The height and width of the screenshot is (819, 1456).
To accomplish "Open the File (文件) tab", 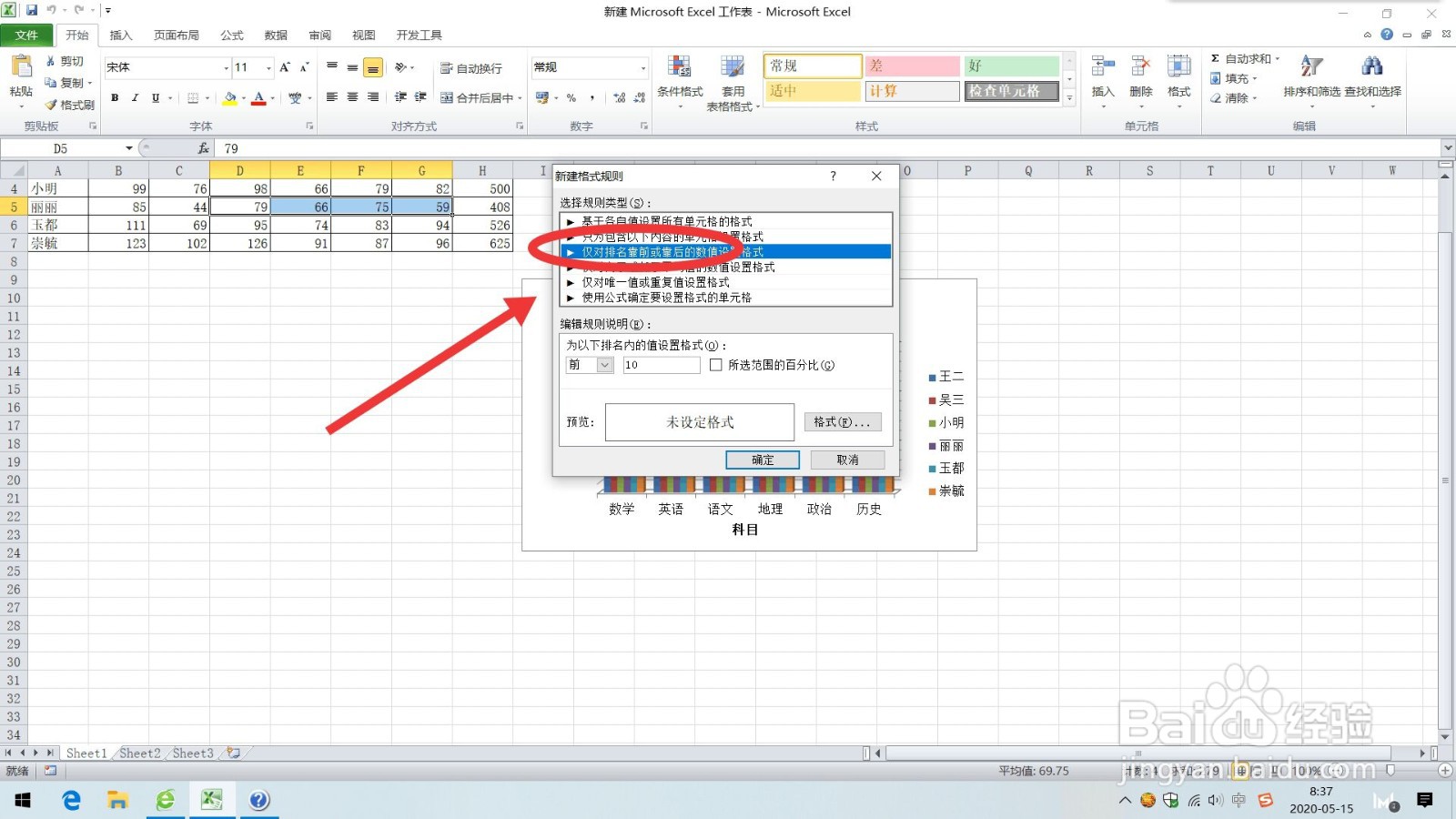I will click(26, 35).
